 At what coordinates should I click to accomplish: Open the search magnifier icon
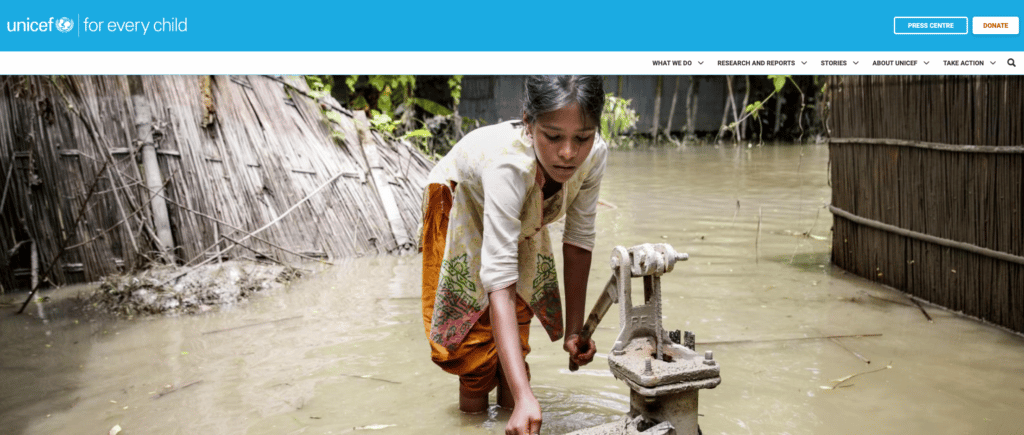click(x=1011, y=63)
